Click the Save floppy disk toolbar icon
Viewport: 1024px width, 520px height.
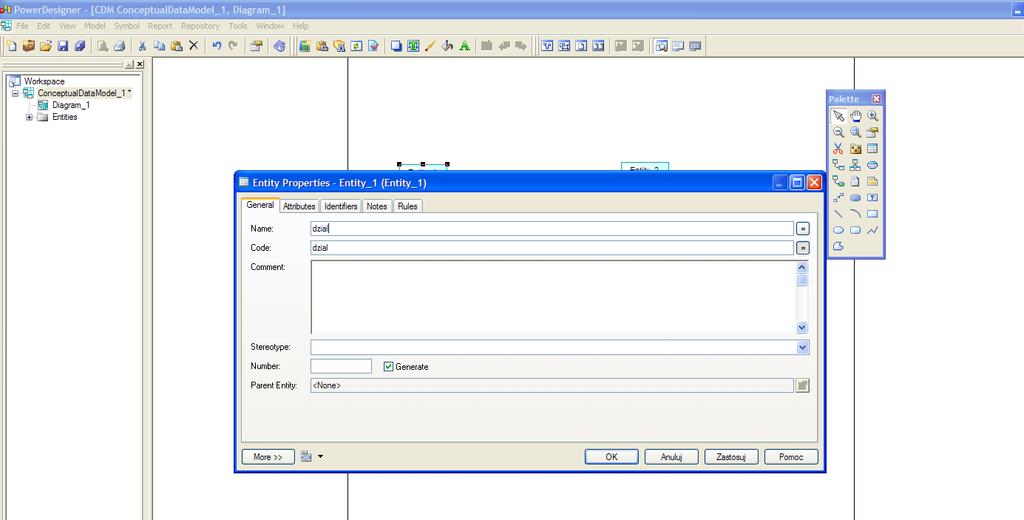coord(63,46)
